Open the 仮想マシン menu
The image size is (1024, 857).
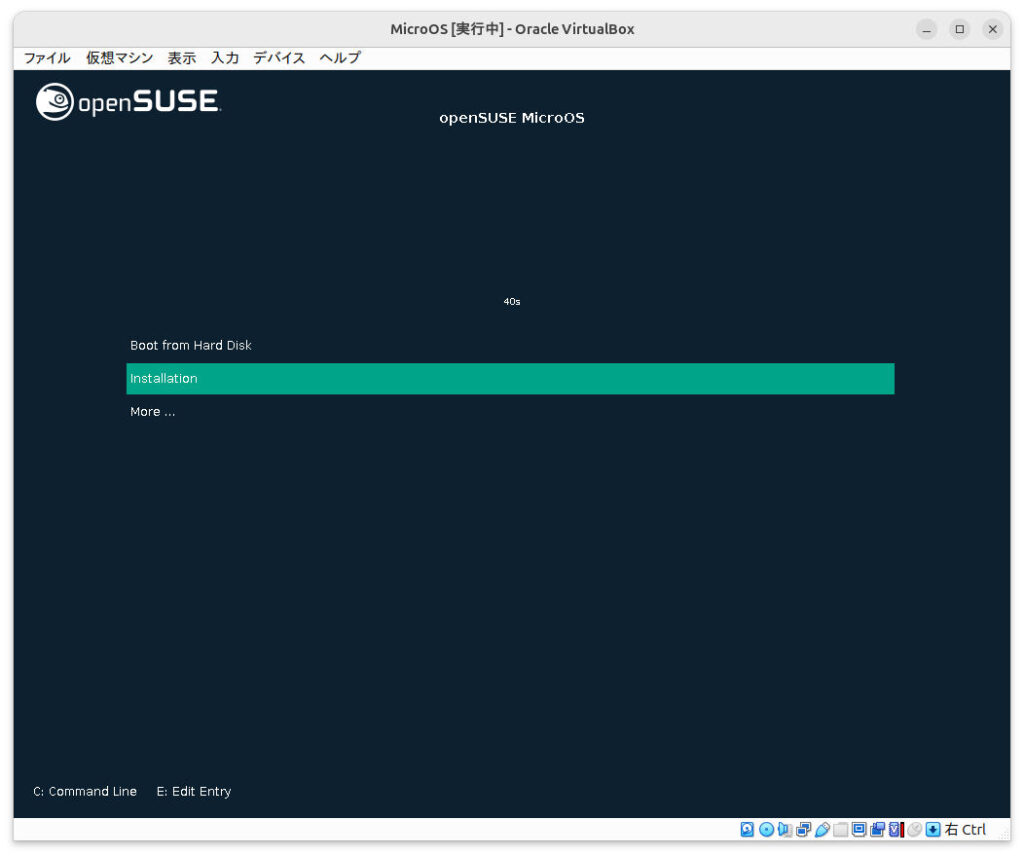click(120, 58)
